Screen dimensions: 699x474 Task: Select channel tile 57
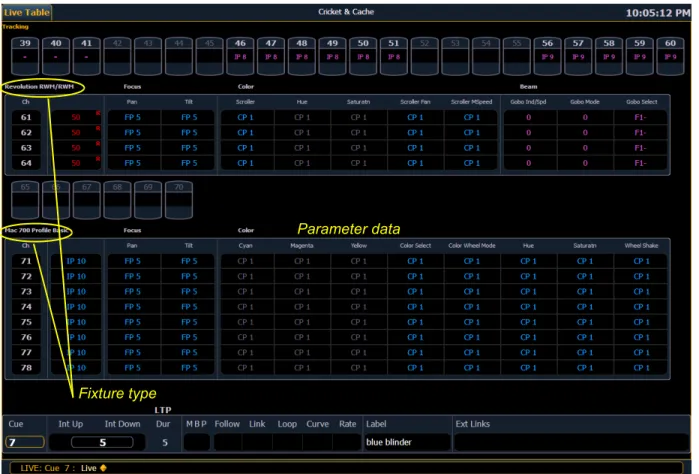pos(578,56)
